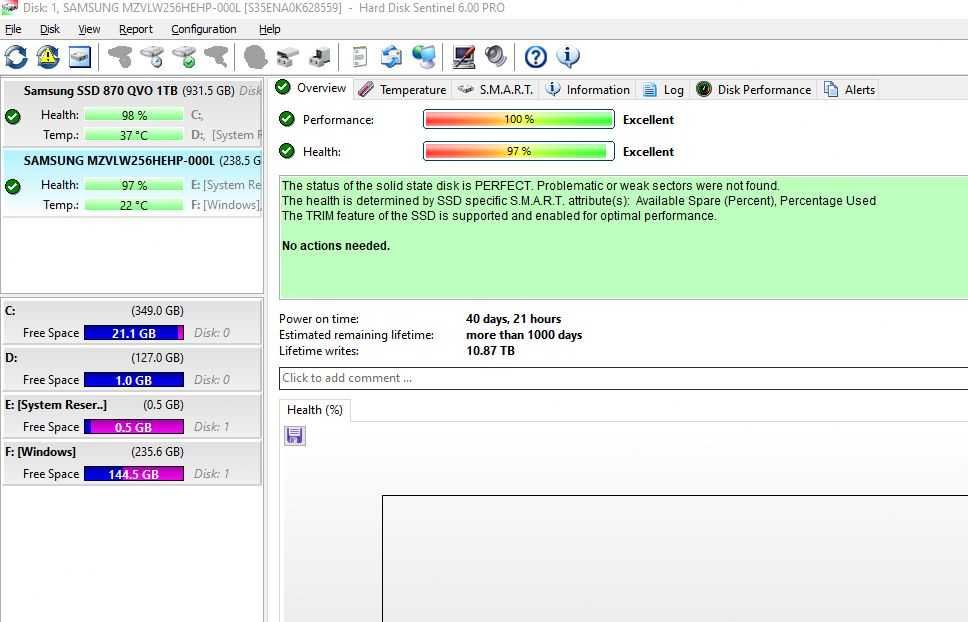The width and height of the screenshot is (968, 622).
Task: Open the File menu
Action: pyautogui.click(x=13, y=29)
